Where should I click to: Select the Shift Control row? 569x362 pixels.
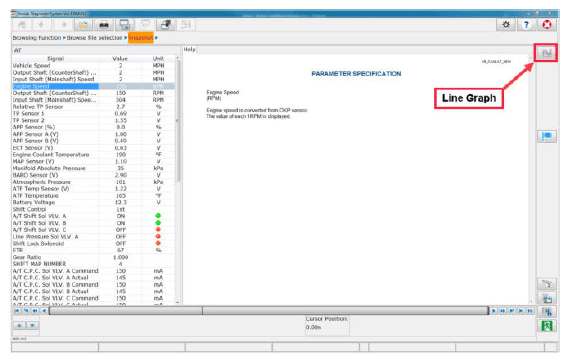pyautogui.click(x=94, y=209)
